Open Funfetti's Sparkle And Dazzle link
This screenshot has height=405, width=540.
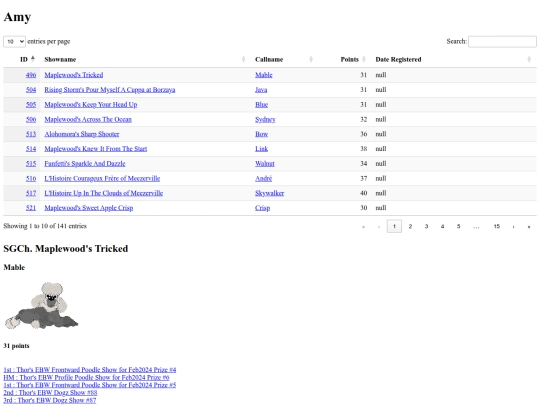(85, 164)
